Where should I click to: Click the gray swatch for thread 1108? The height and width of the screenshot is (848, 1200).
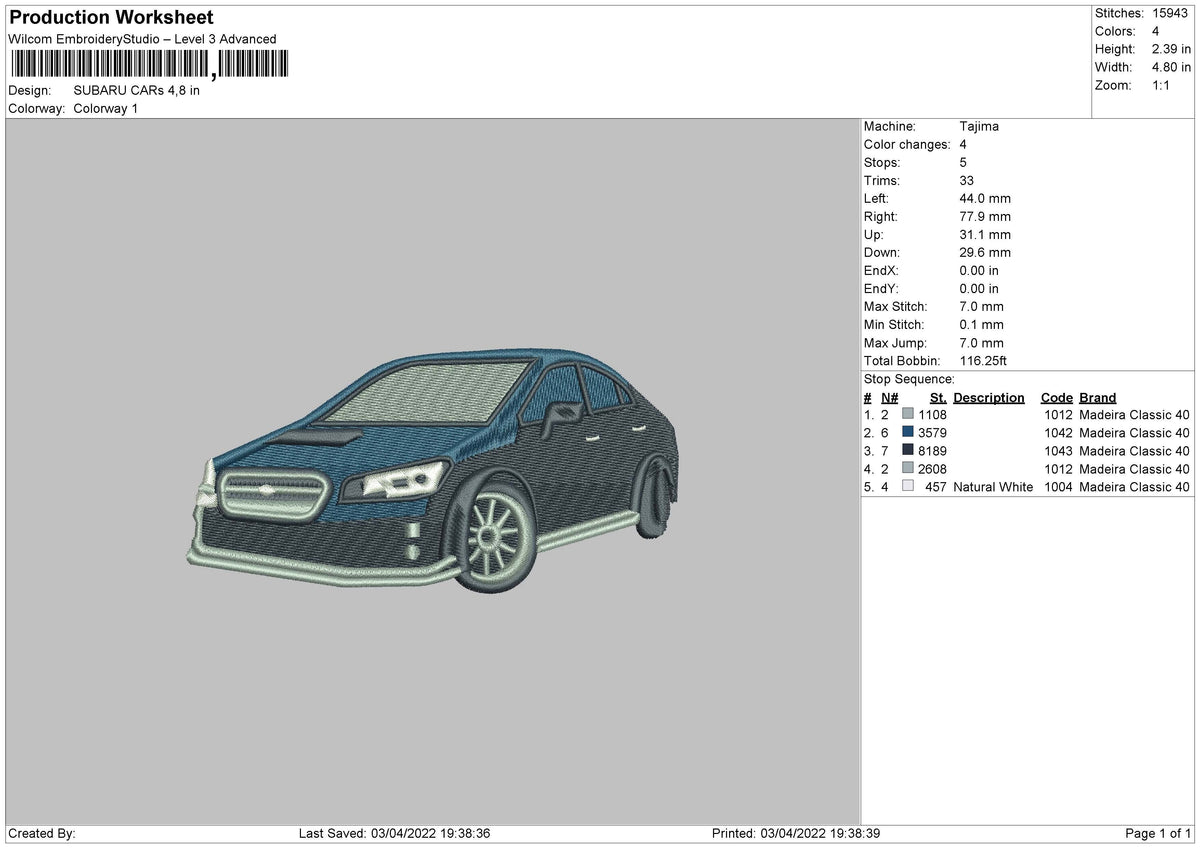pyautogui.click(x=908, y=415)
